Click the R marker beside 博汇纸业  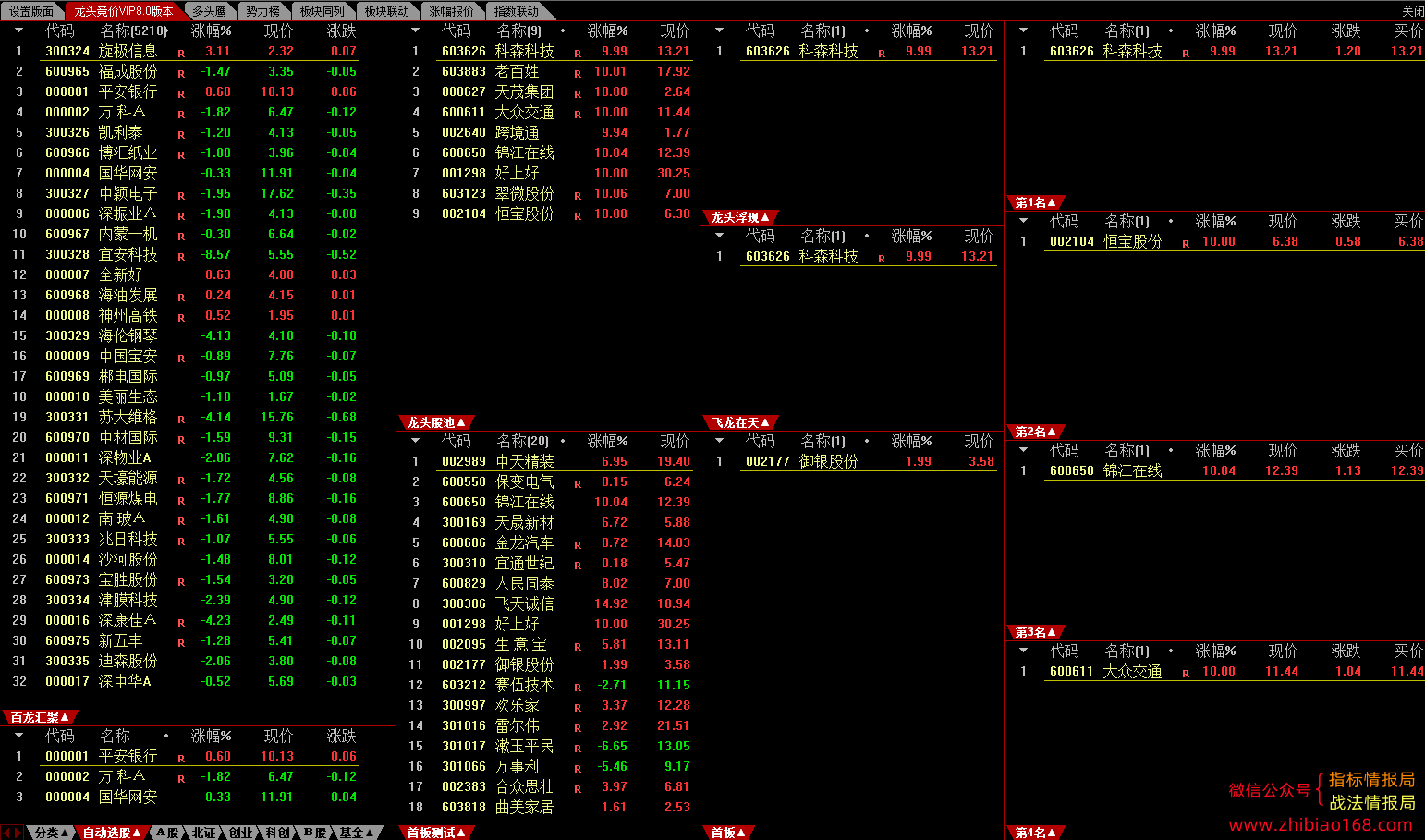181,155
